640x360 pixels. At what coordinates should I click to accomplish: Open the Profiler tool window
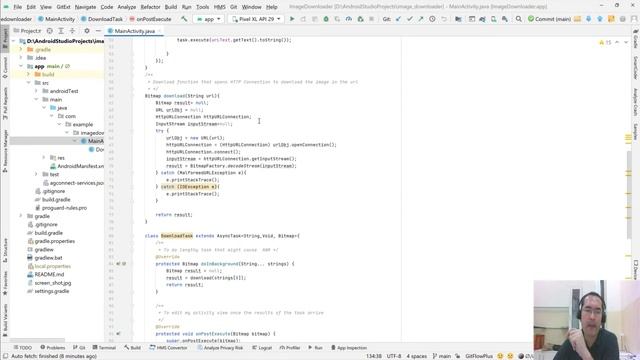pos(290,348)
